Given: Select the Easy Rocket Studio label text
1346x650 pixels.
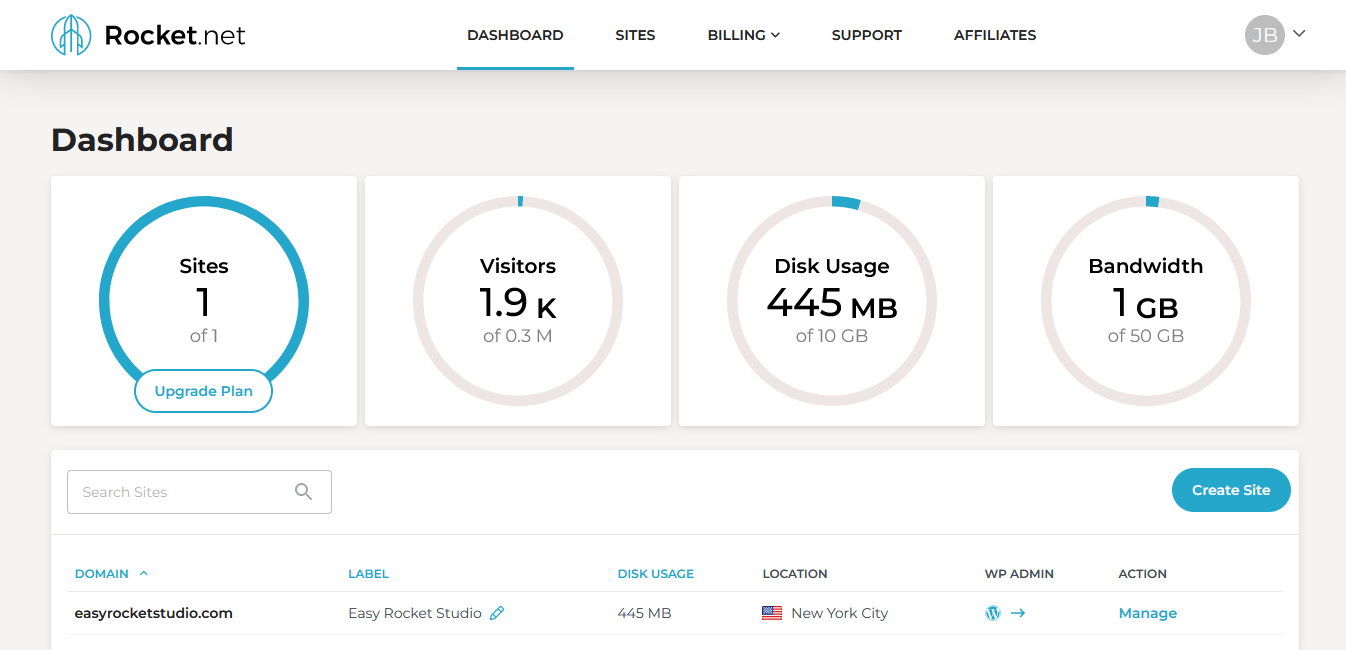Looking at the screenshot, I should pyautogui.click(x=415, y=613).
